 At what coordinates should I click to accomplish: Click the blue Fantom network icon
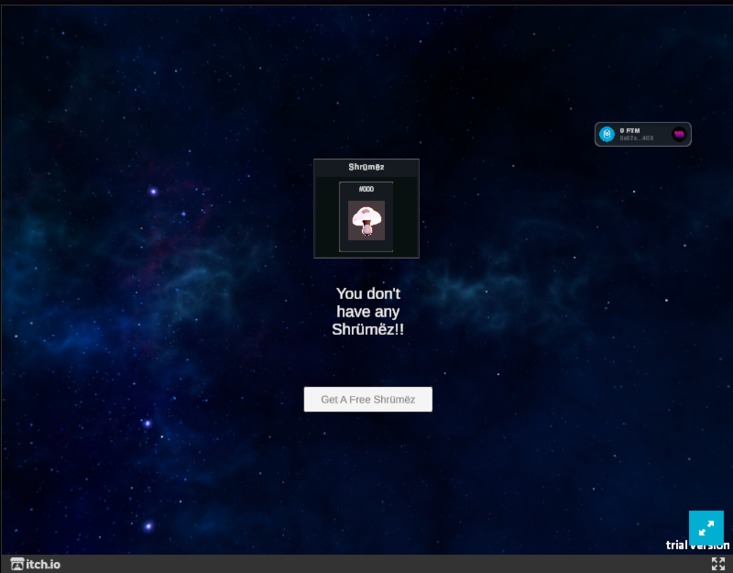[x=607, y=135]
